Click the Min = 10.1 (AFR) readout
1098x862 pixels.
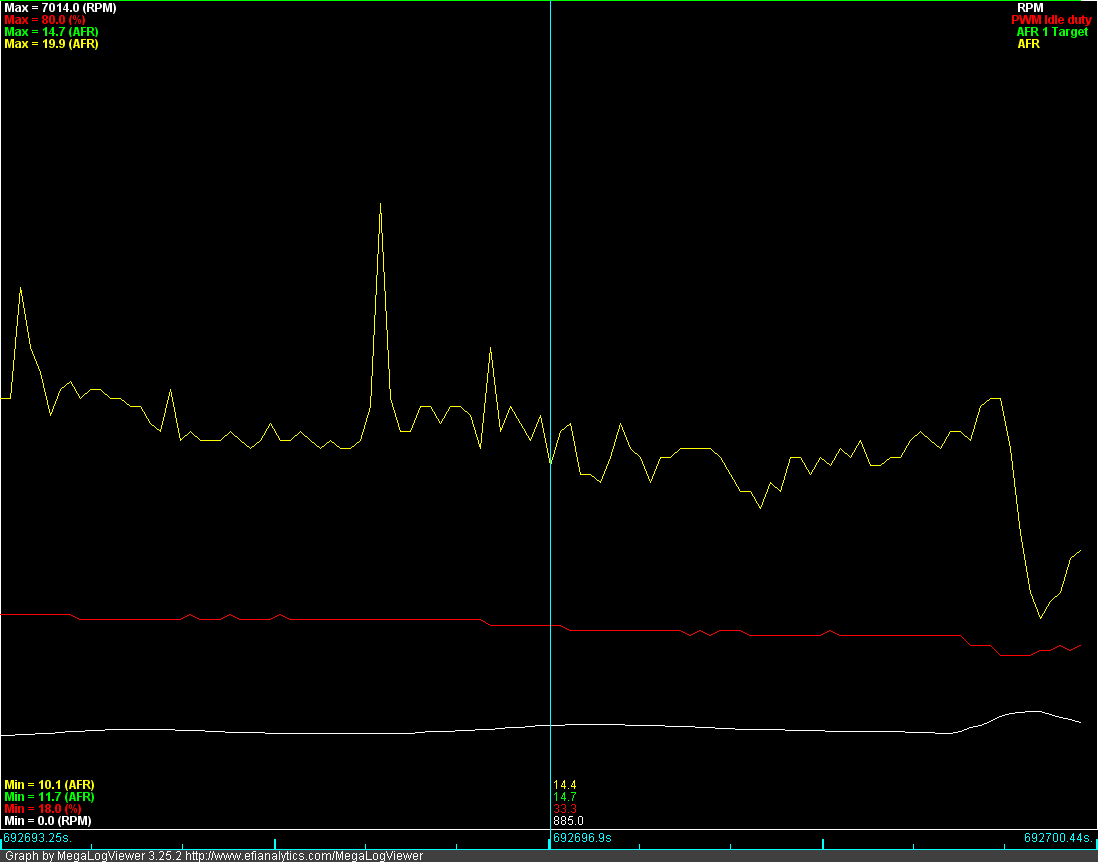coord(49,785)
